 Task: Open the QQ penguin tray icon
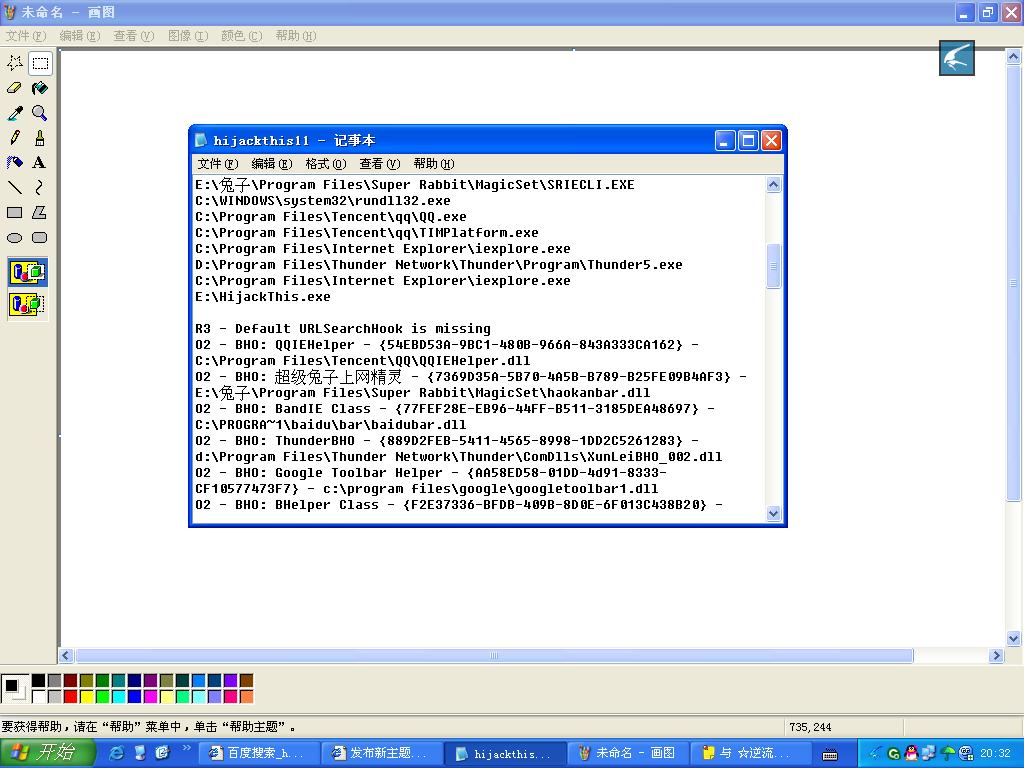click(912, 754)
